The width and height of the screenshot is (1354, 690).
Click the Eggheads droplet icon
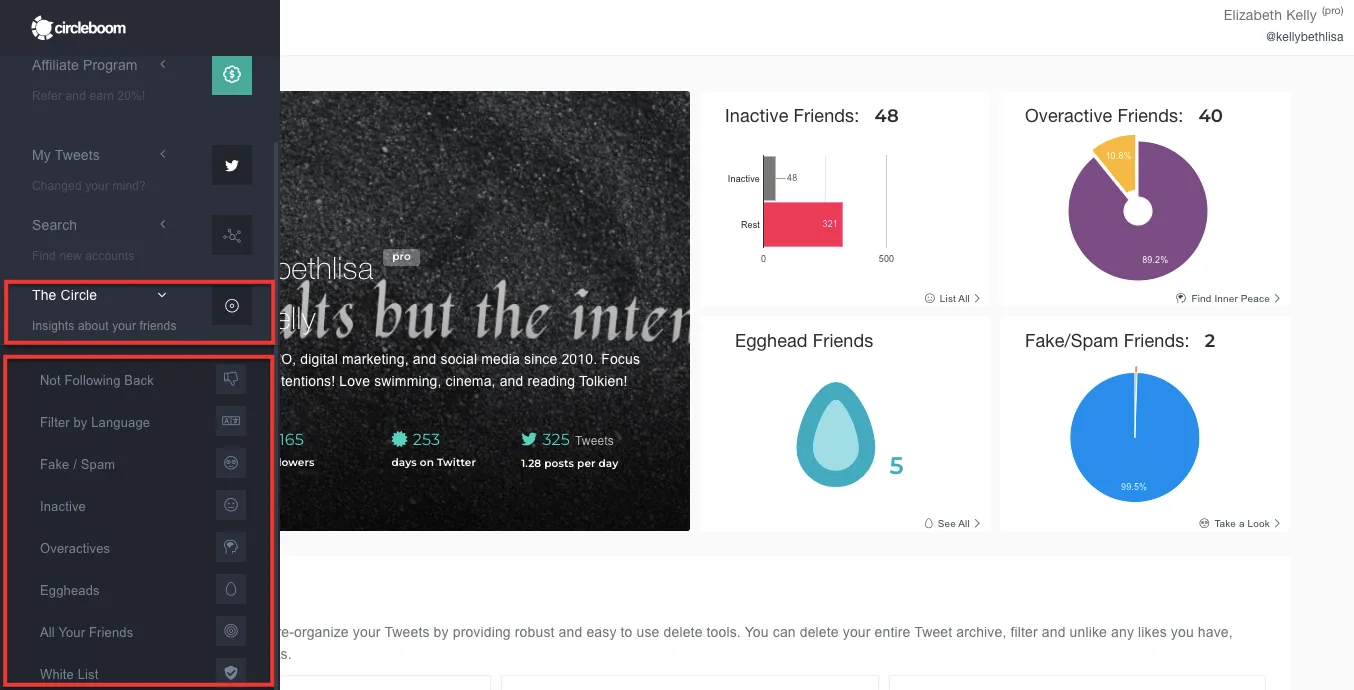(x=231, y=589)
